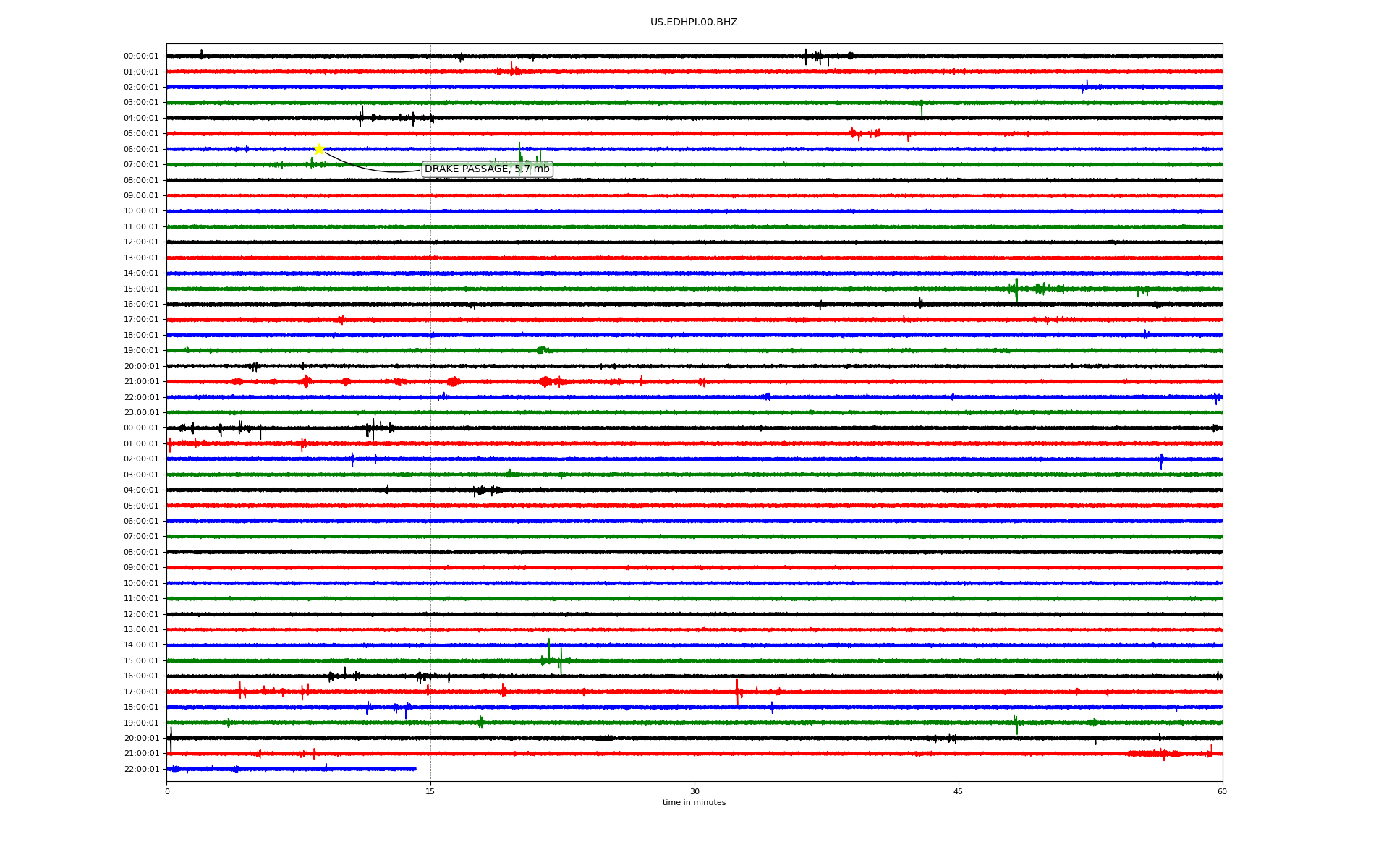1389x868 pixels.
Task: Select the DRAKE PASSAGE, 5.7 mb annotation box
Action: tap(487, 169)
